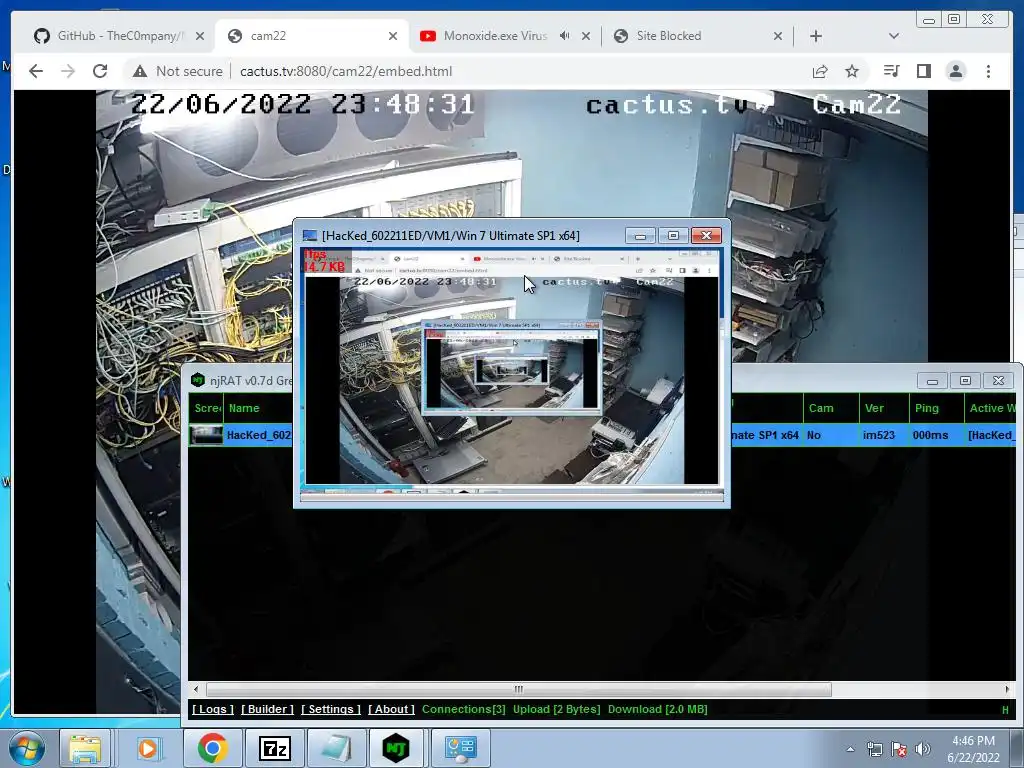Open the Chrome profile avatar
The width and height of the screenshot is (1024, 768).
[x=956, y=71]
